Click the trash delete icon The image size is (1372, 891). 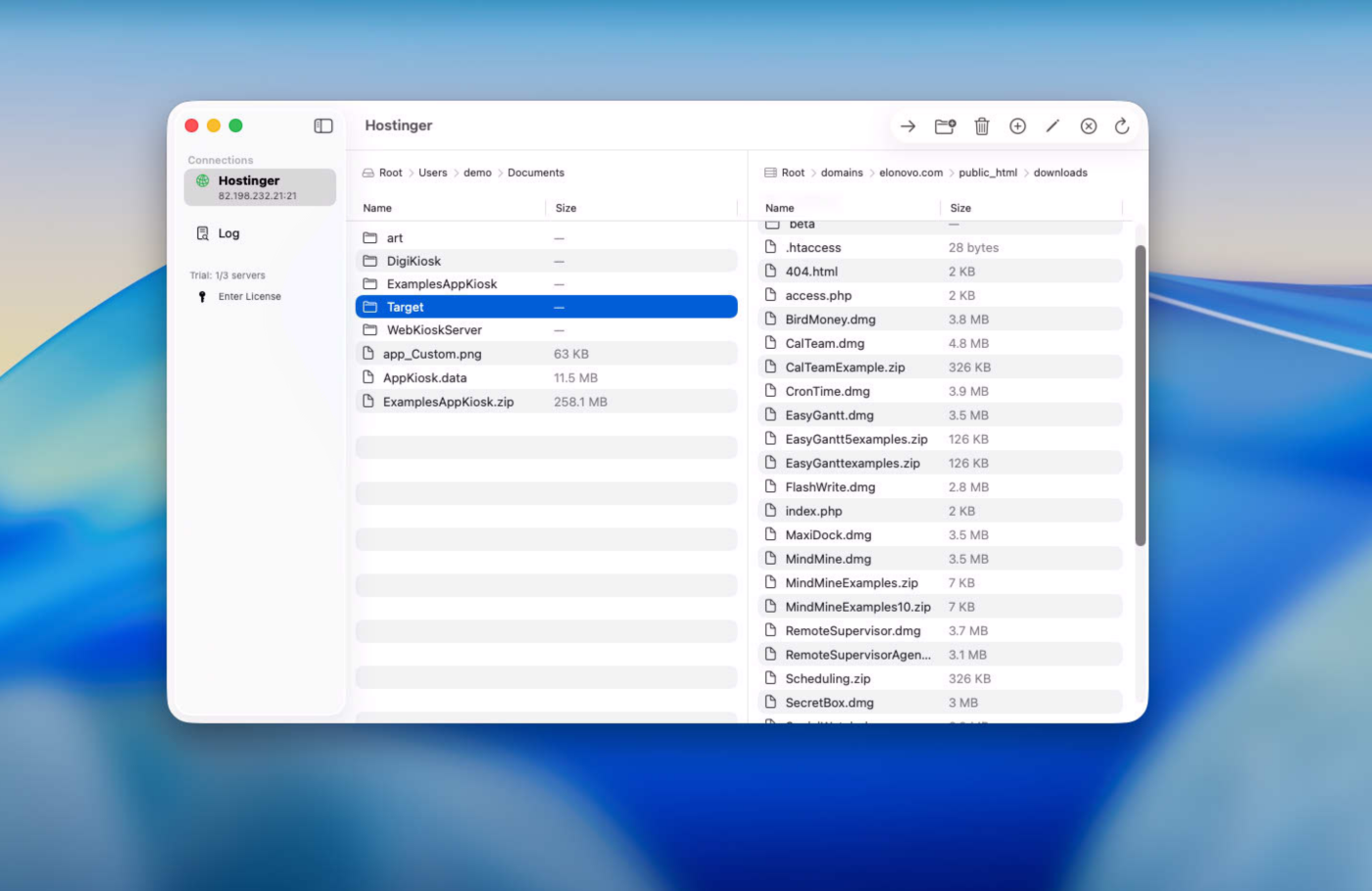981,126
